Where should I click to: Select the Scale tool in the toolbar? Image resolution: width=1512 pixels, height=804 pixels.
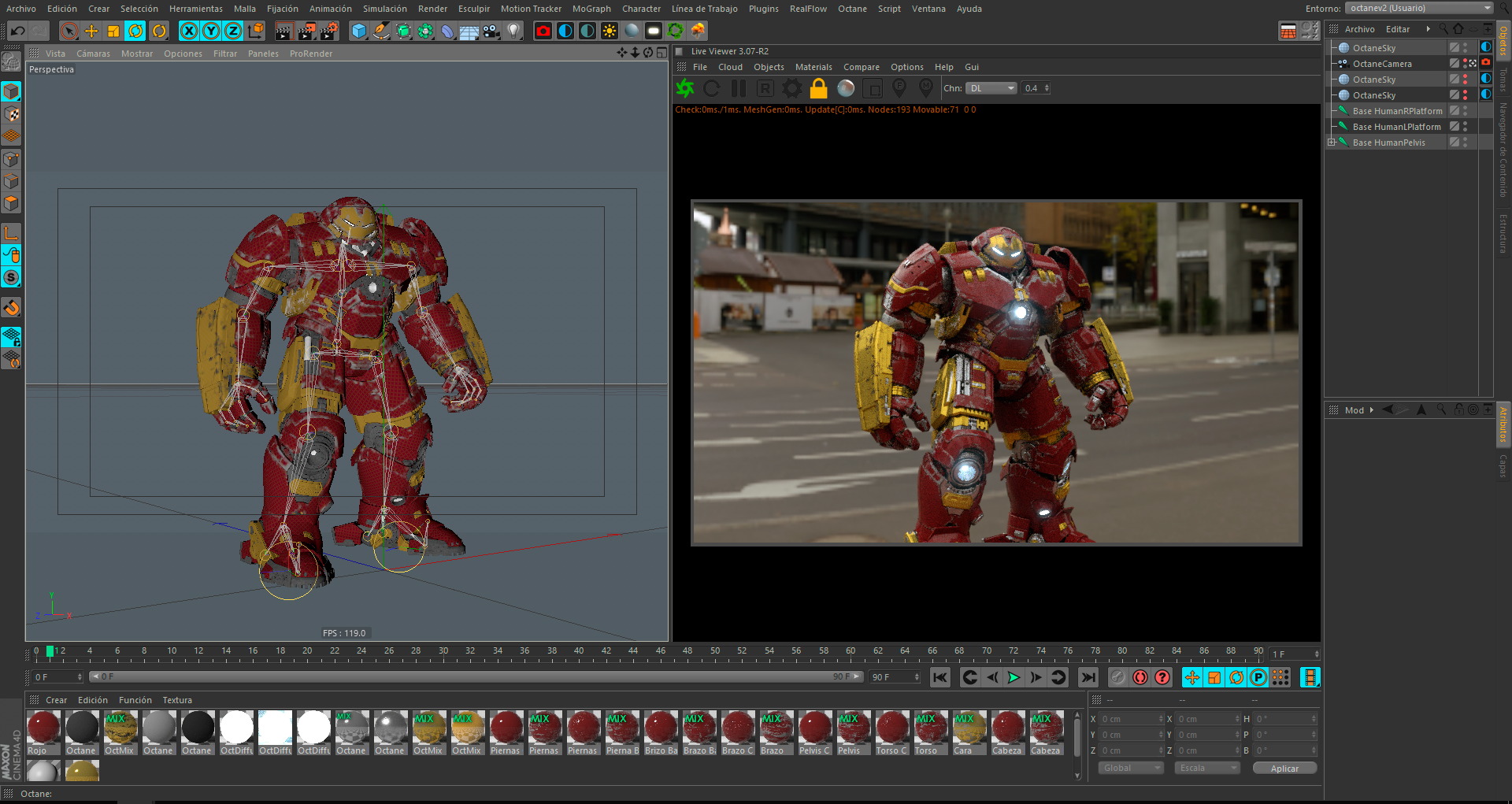click(113, 31)
